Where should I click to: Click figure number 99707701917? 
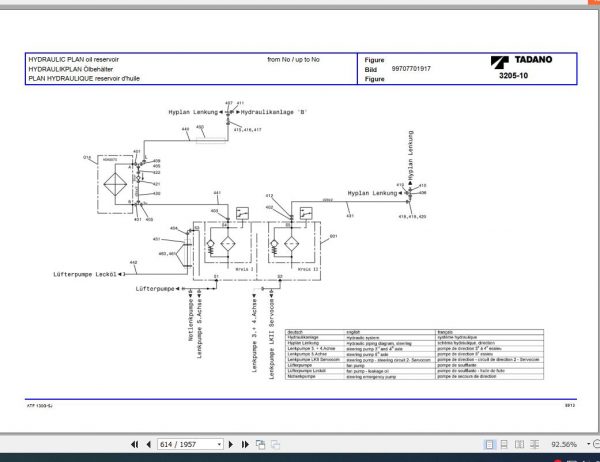pos(411,69)
